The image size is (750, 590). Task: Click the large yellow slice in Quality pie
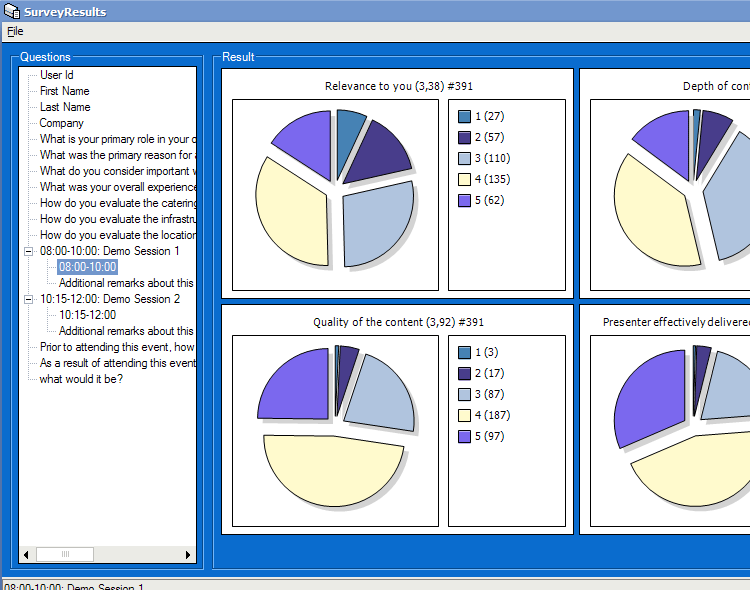(332, 469)
